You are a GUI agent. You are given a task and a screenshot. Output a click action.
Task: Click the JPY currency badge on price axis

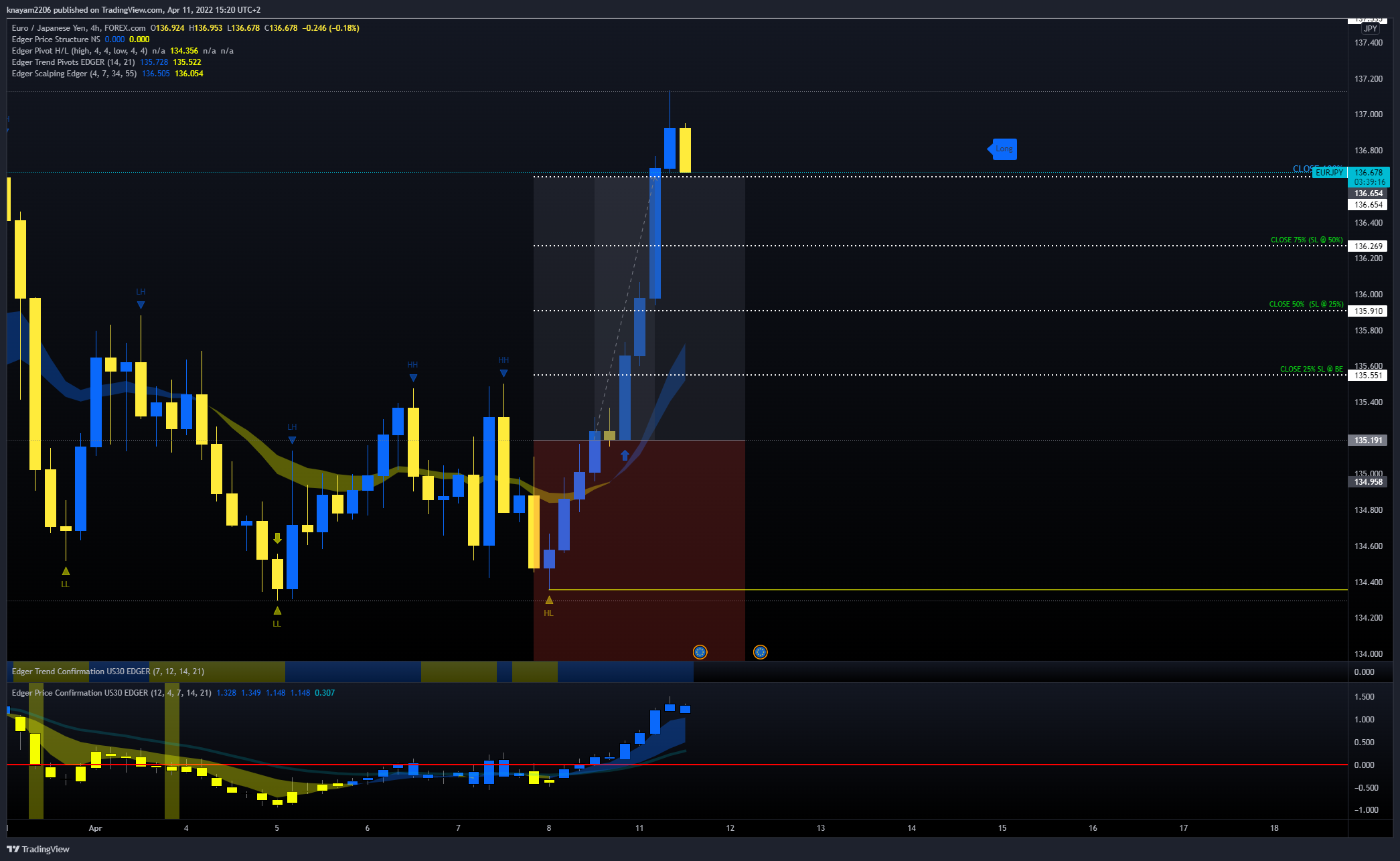[1371, 29]
